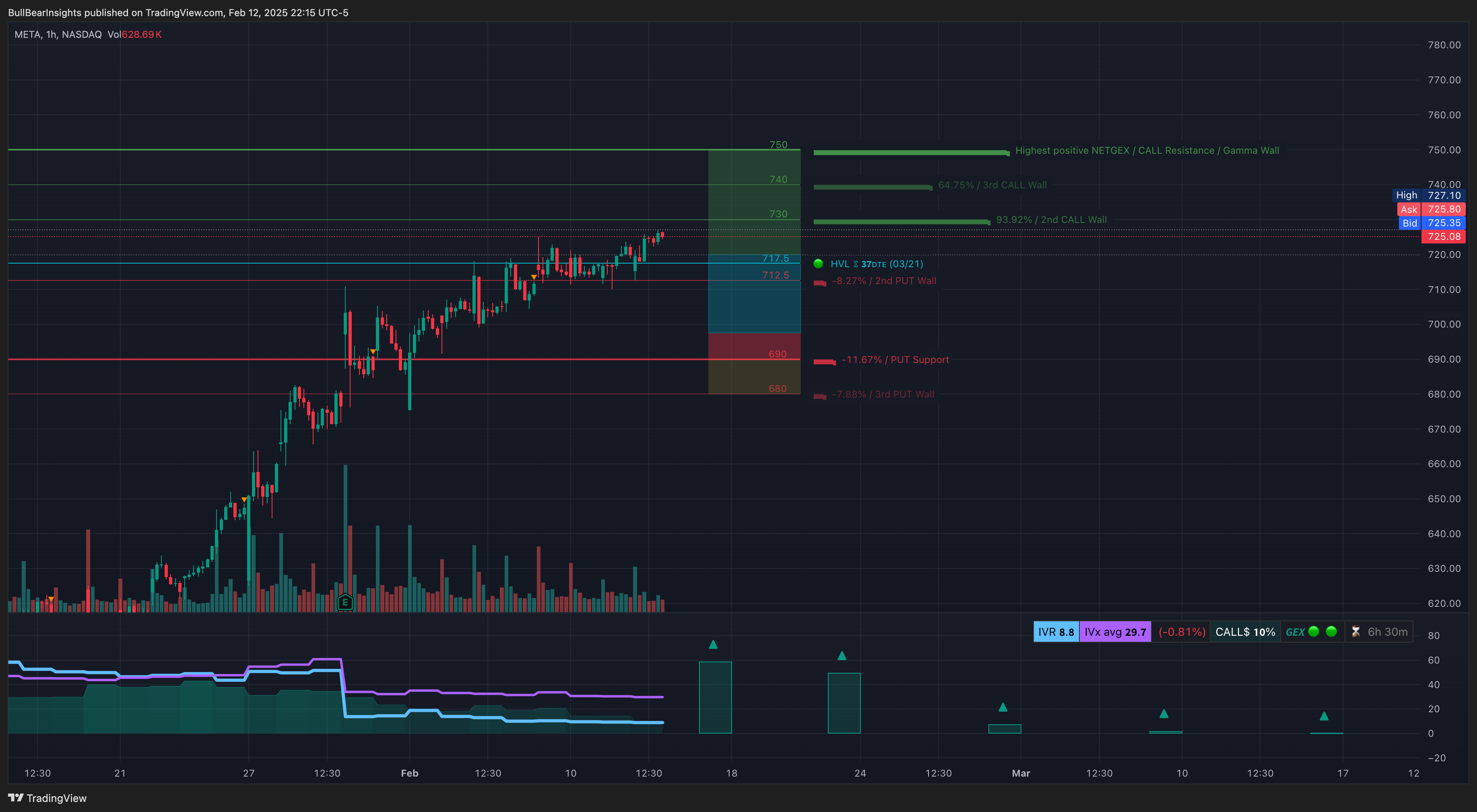Click the teal triangle above the Mar 17 bar

coord(1324,716)
